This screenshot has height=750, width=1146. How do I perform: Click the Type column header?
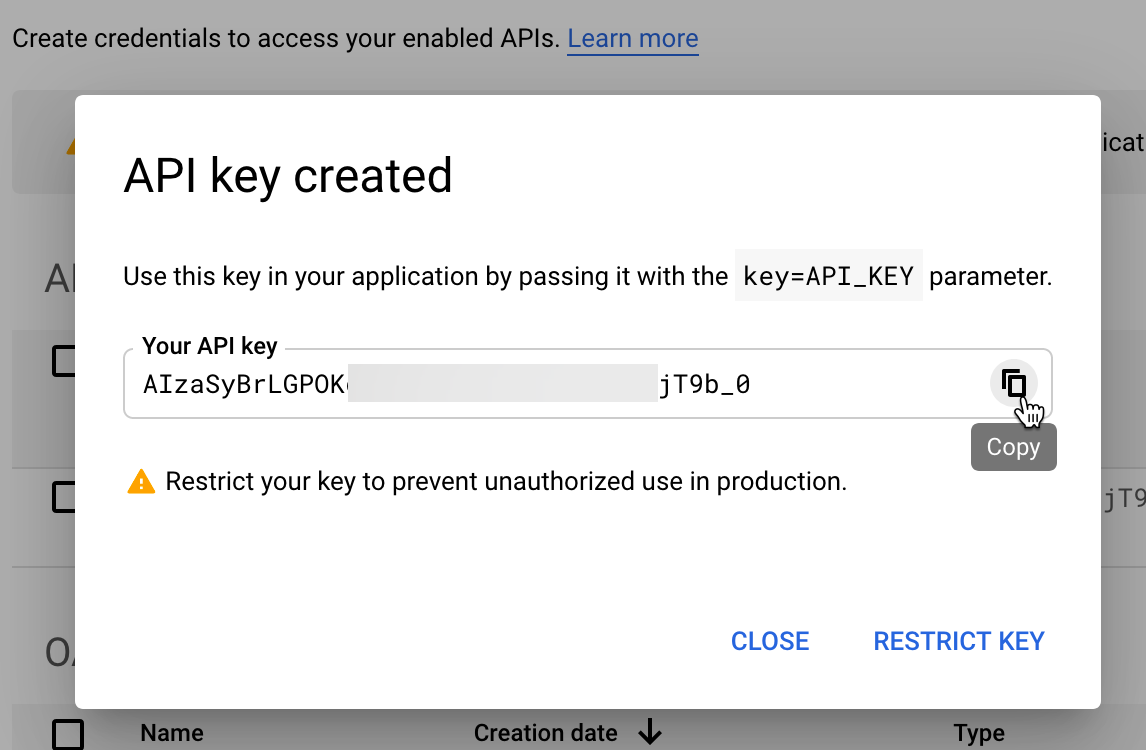coord(978,732)
